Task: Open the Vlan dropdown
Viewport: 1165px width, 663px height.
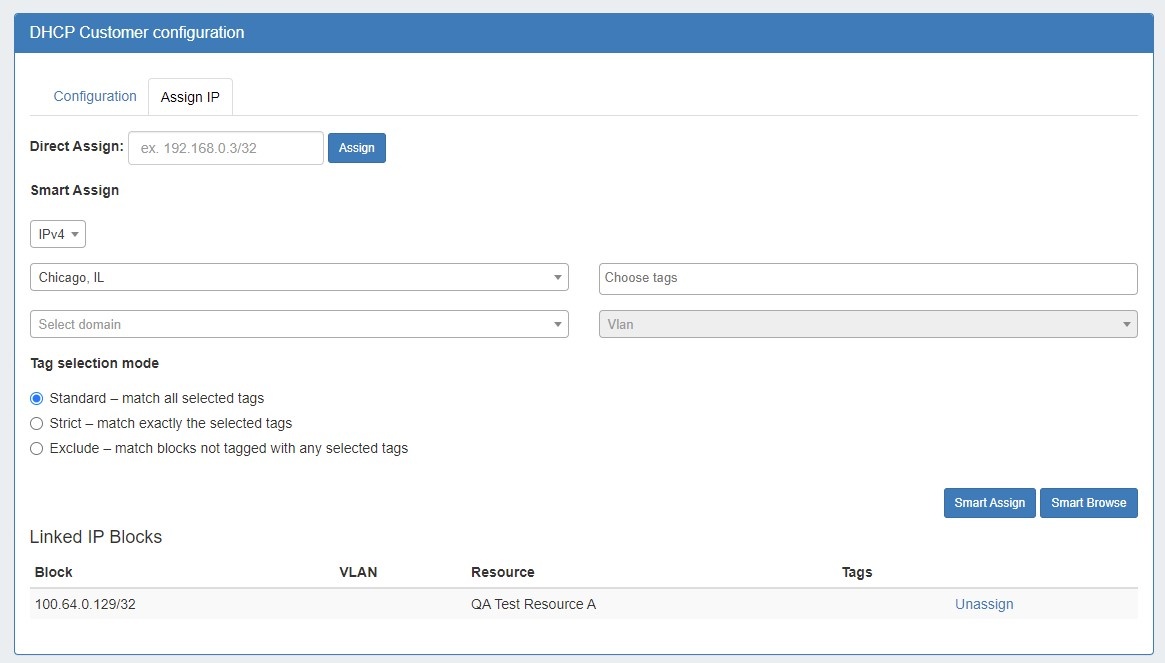Action: tap(867, 324)
